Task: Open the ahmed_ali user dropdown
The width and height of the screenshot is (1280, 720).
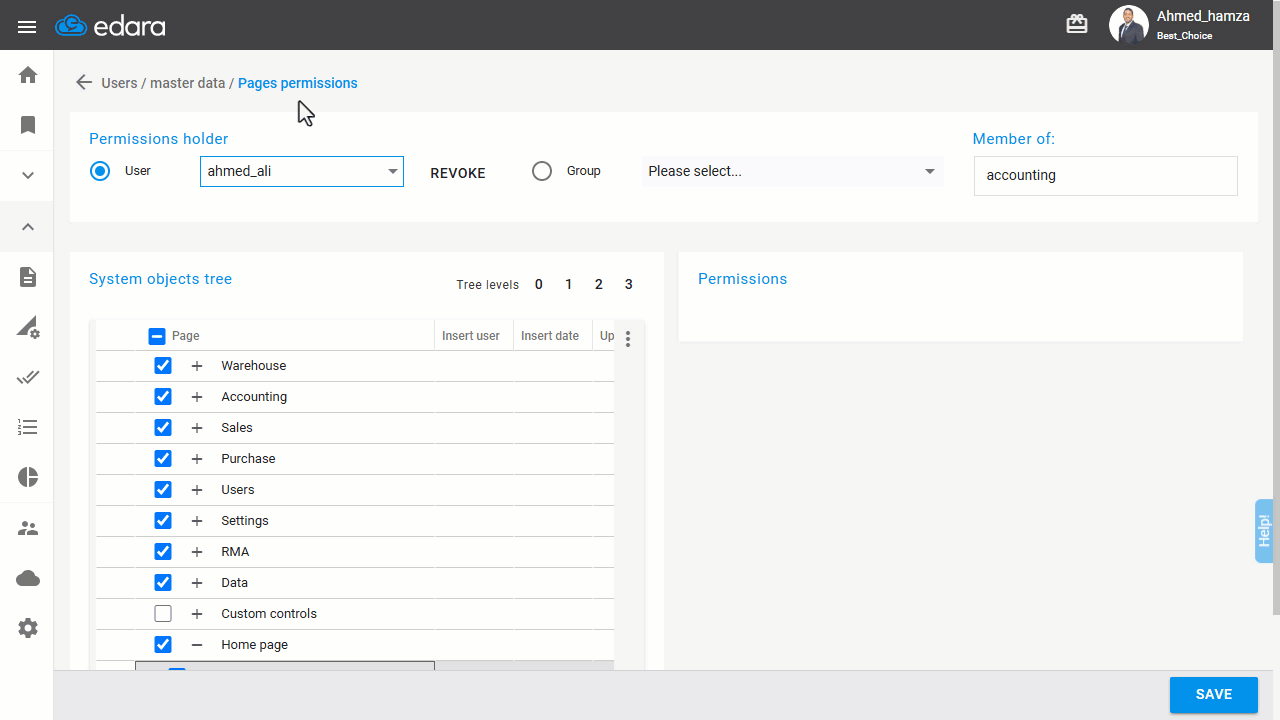Action: click(x=302, y=171)
